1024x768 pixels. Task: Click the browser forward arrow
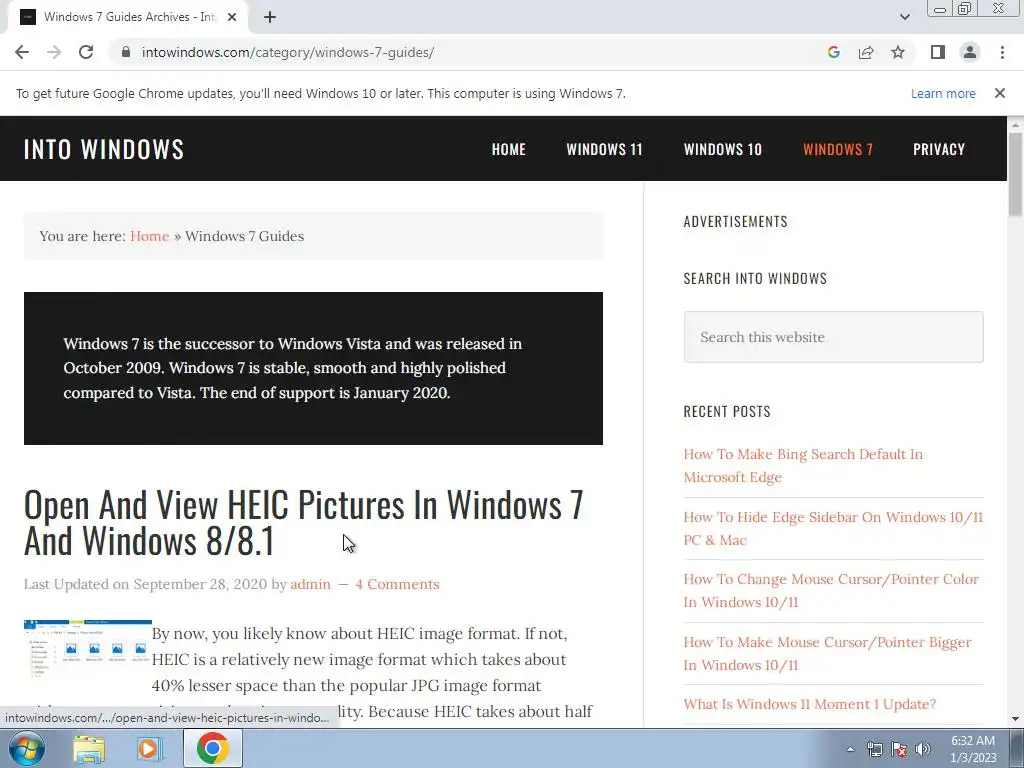click(x=54, y=52)
